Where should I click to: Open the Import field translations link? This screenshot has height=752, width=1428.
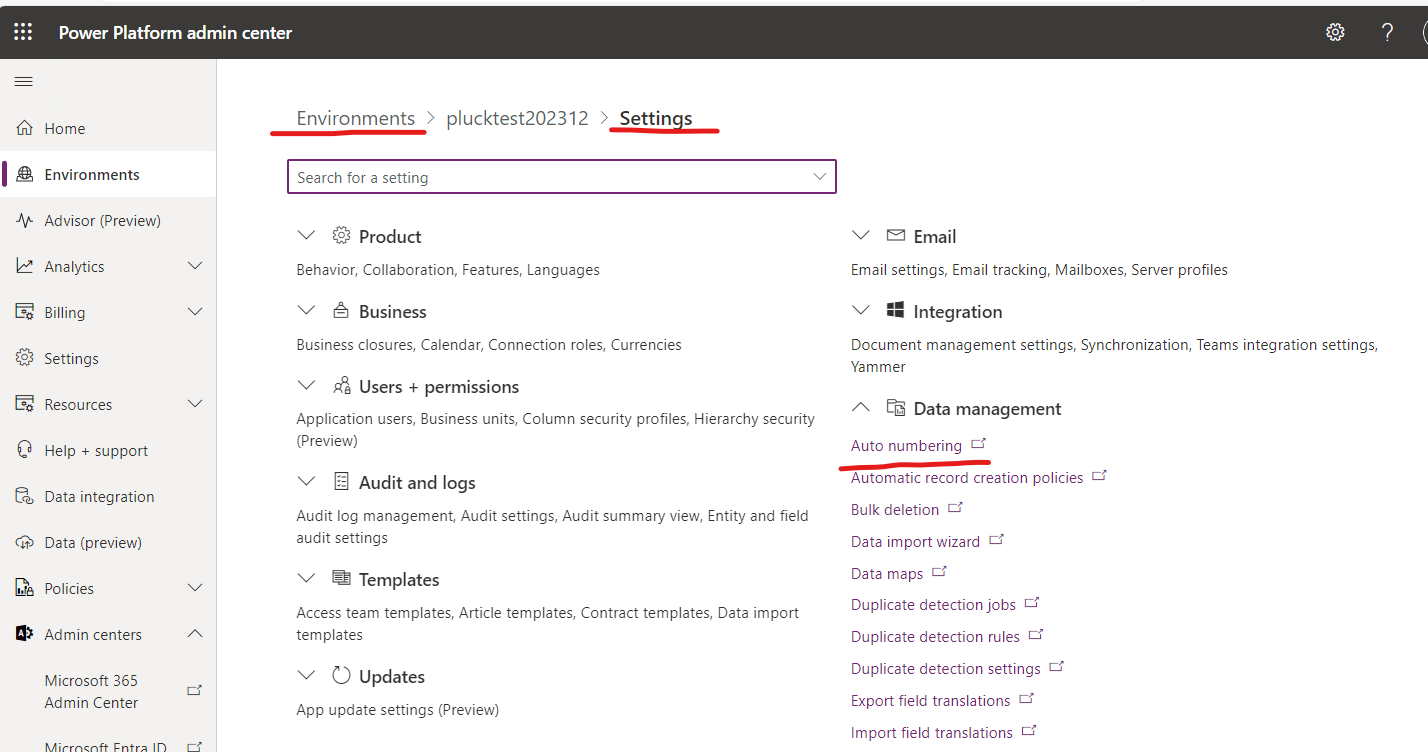pos(932,732)
